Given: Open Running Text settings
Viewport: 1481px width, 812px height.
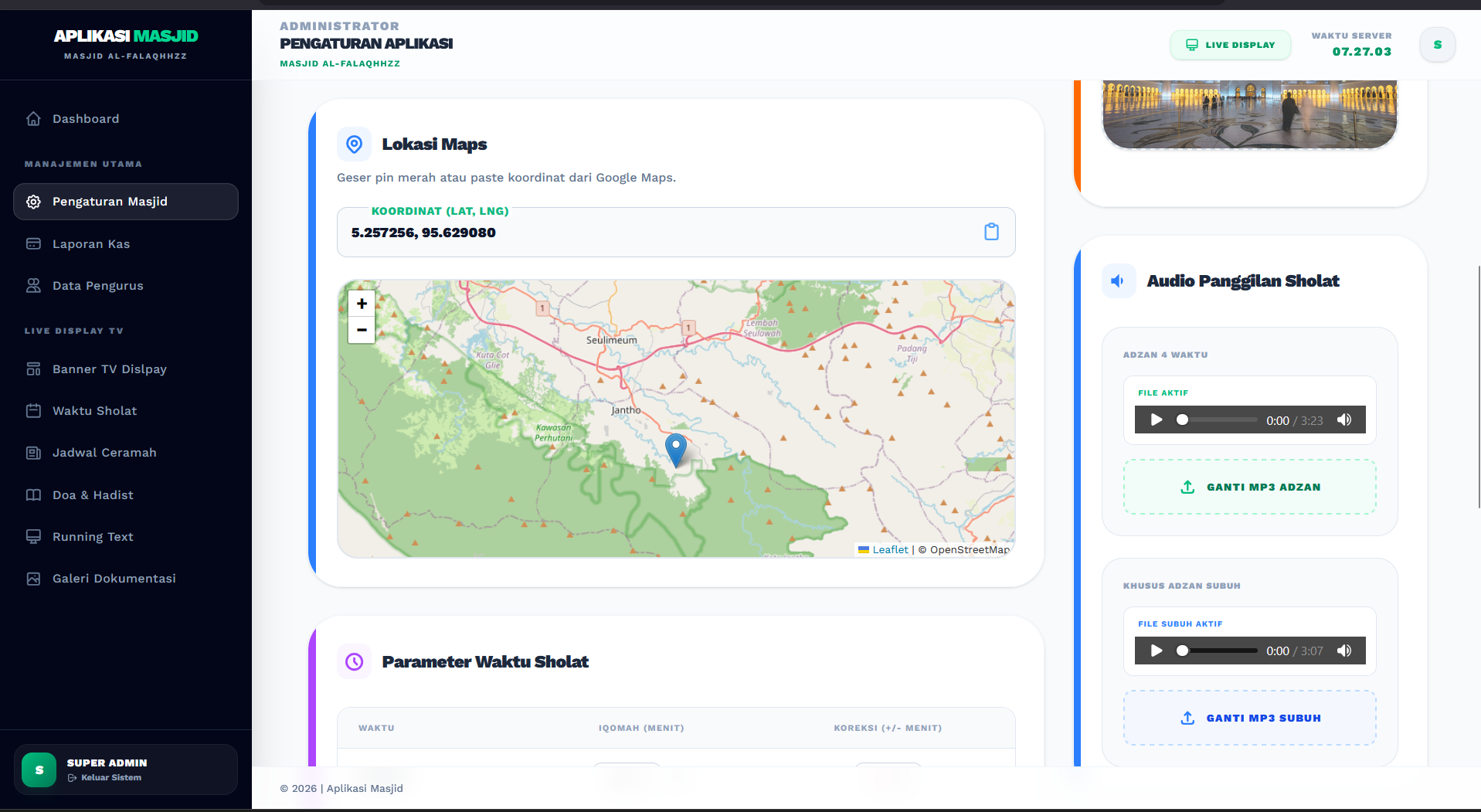Looking at the screenshot, I should coord(126,537).
